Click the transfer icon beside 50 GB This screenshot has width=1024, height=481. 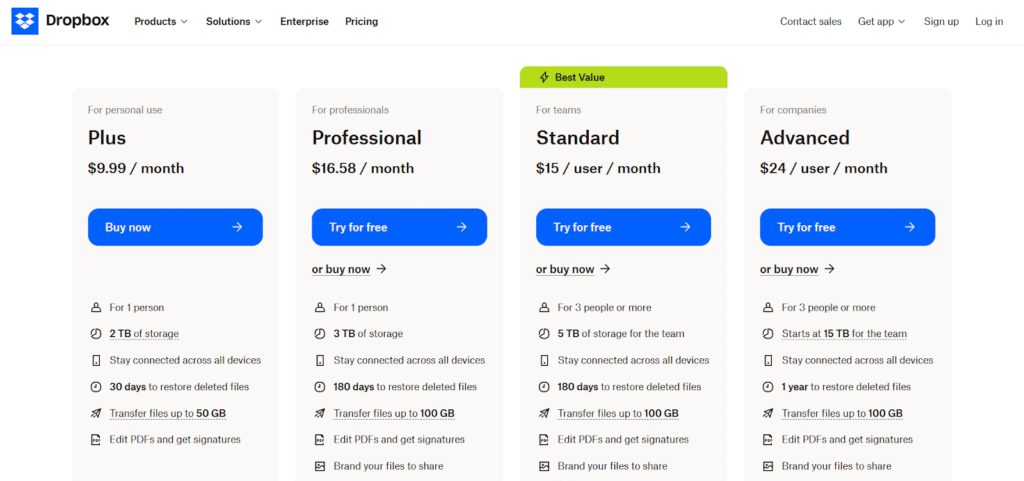[96, 413]
